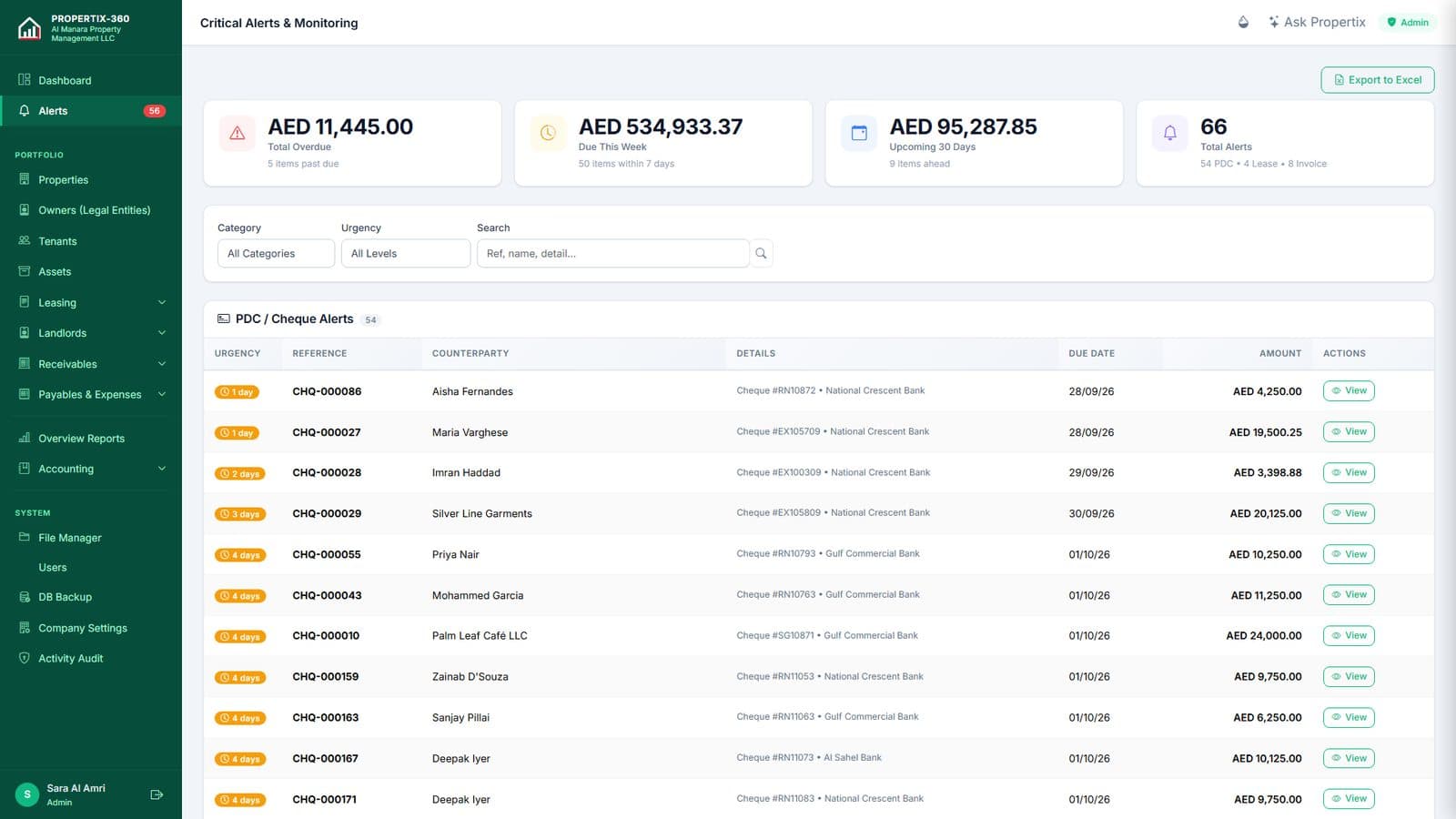1456x819 pixels.
Task: Click the PDC / Cheque Alerts card icon
Action: click(224, 318)
